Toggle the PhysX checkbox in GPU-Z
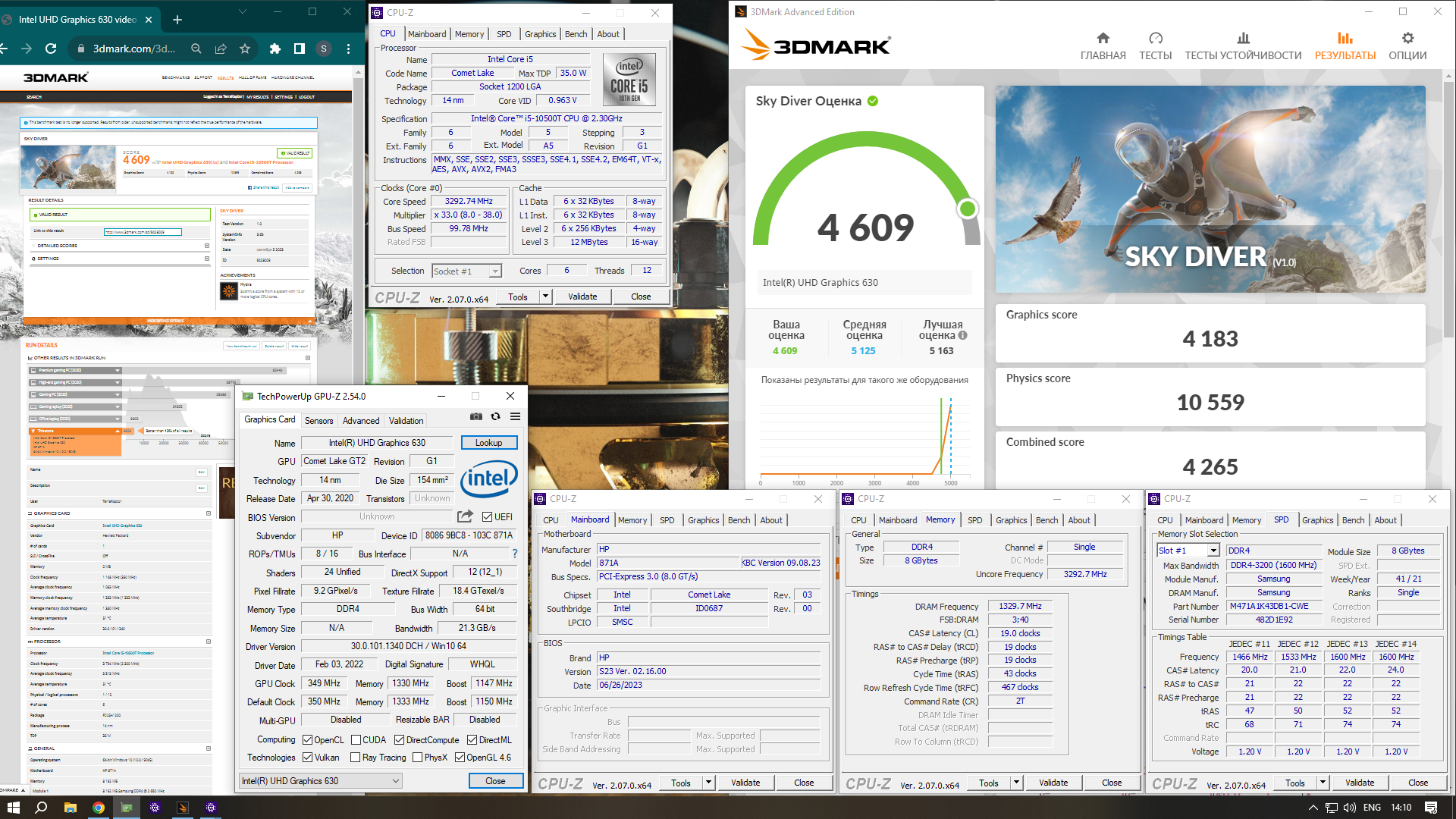 click(417, 758)
